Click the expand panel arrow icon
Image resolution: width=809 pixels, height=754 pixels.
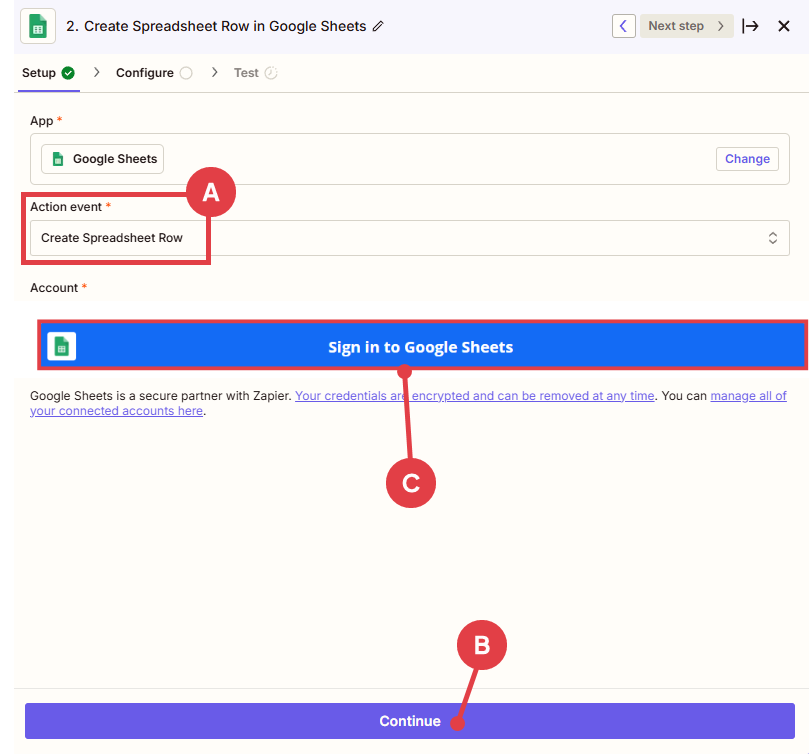pyautogui.click(x=750, y=26)
